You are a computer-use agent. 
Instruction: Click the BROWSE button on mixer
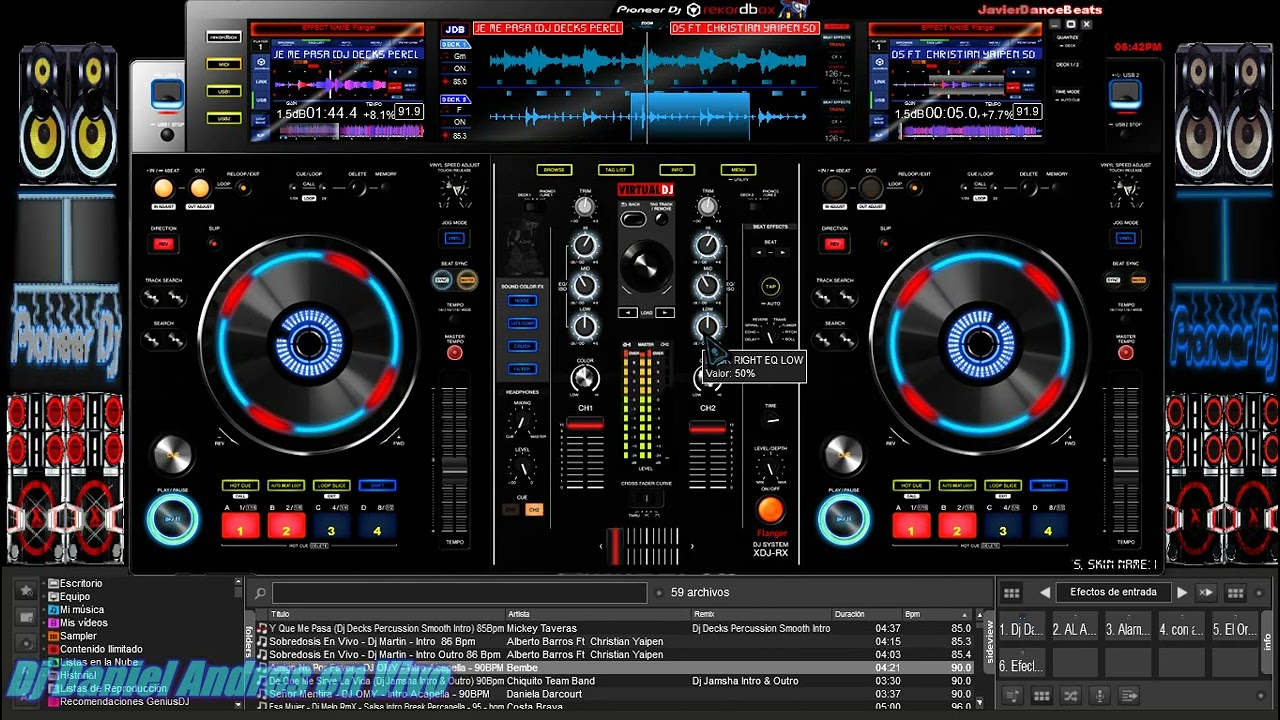[x=554, y=170]
